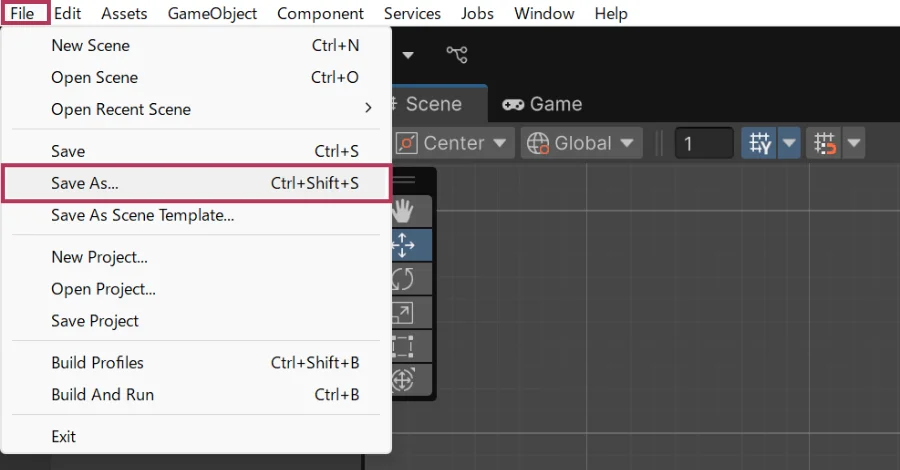The width and height of the screenshot is (900, 470).
Task: Grab the tools overlay drag handle
Action: coord(404,180)
